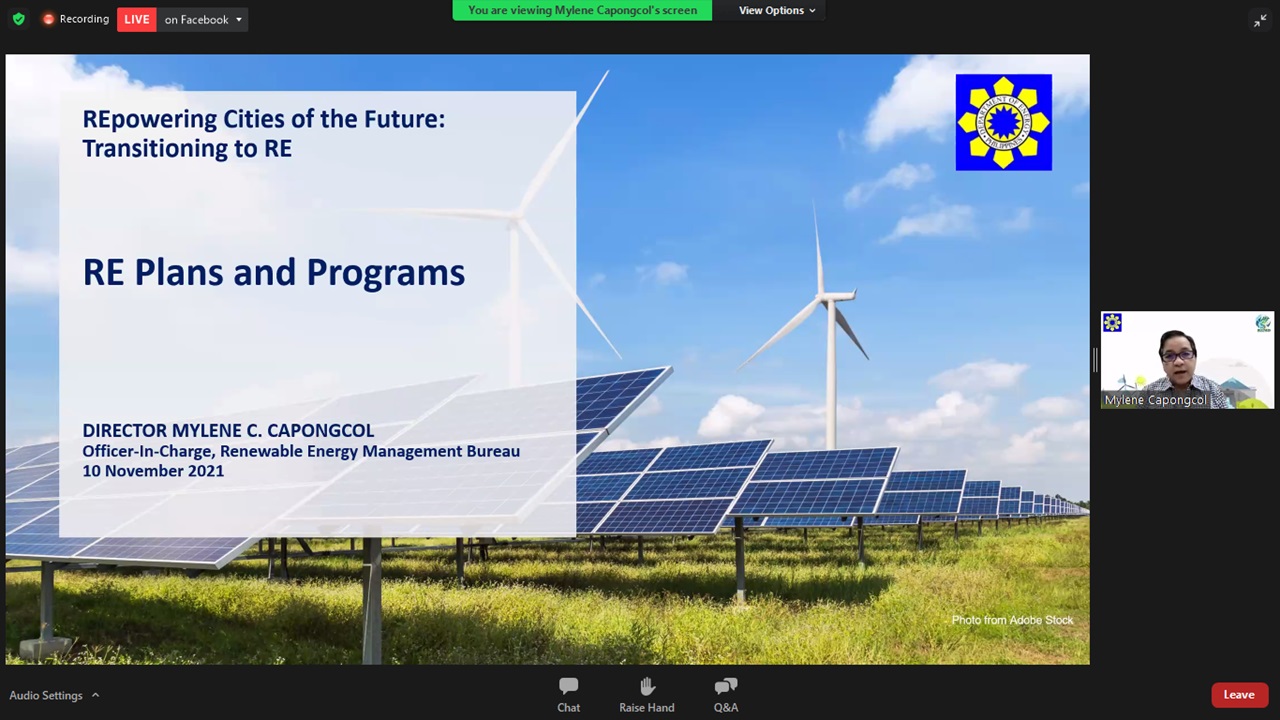Click the Audio Settings label

tap(46, 695)
